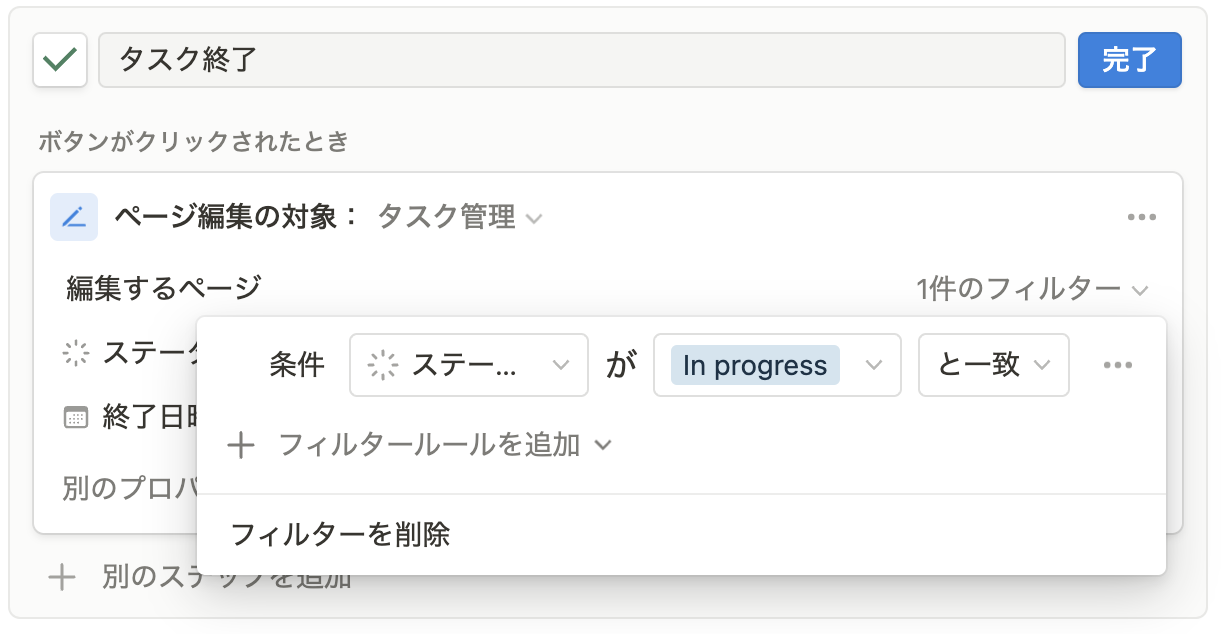Click the タスク終了 button name field
The image size is (1222, 634).
pyautogui.click(x=581, y=60)
